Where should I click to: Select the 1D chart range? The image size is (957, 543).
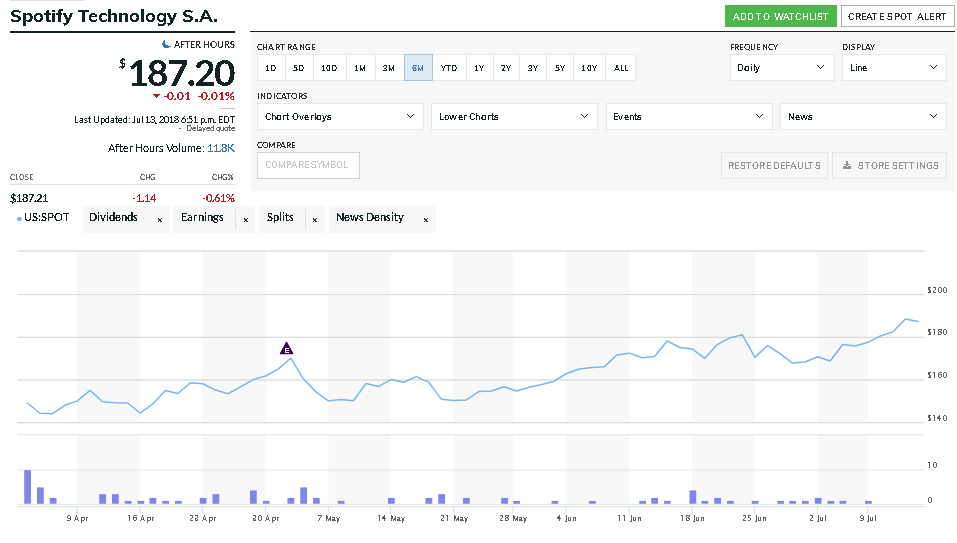coord(271,68)
